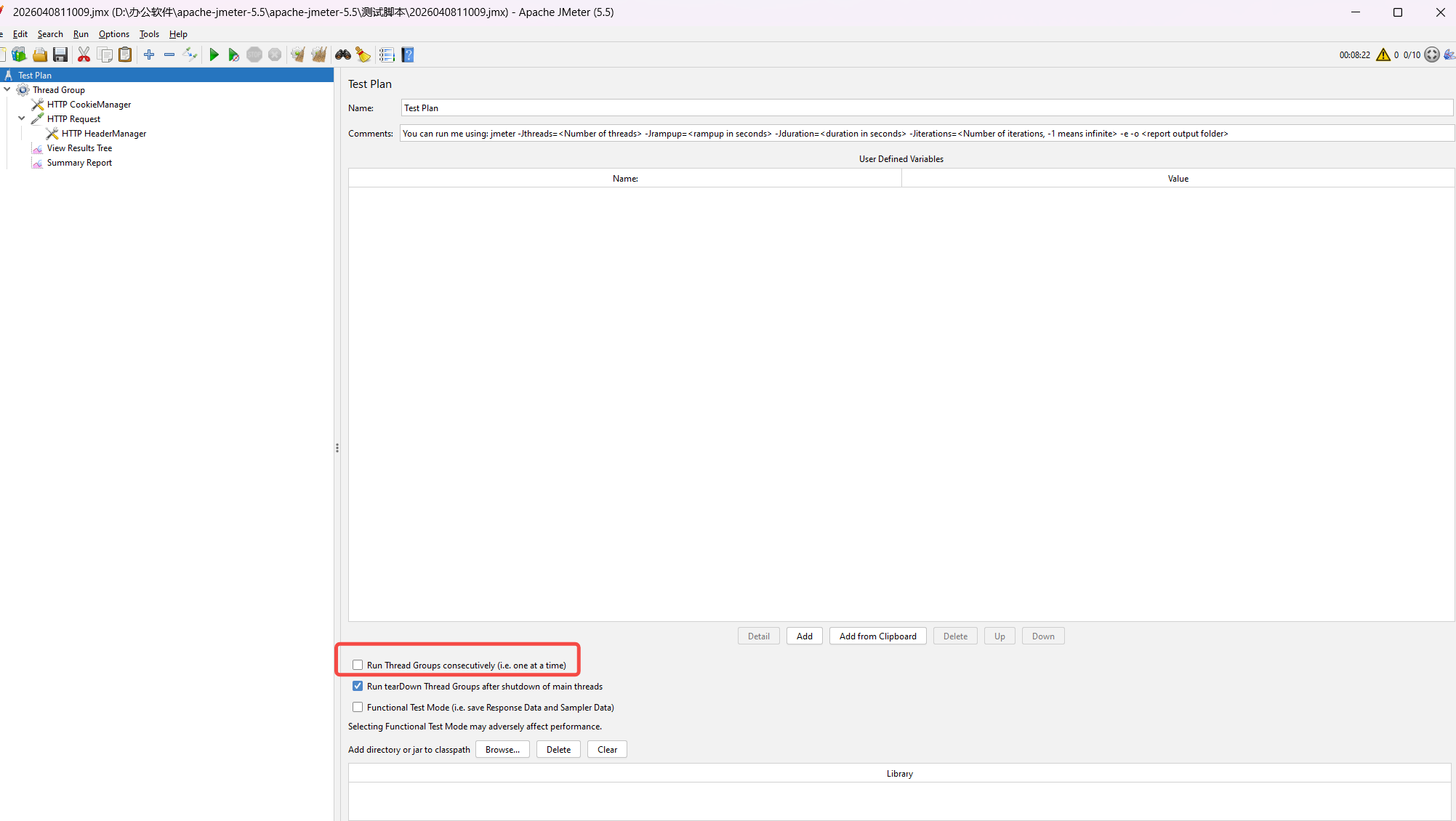Click the Start no pauses icon
The image size is (1456, 821).
click(x=233, y=54)
